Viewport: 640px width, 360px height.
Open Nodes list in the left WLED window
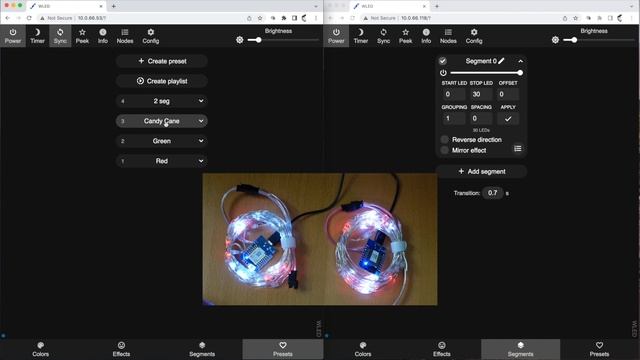(125, 36)
